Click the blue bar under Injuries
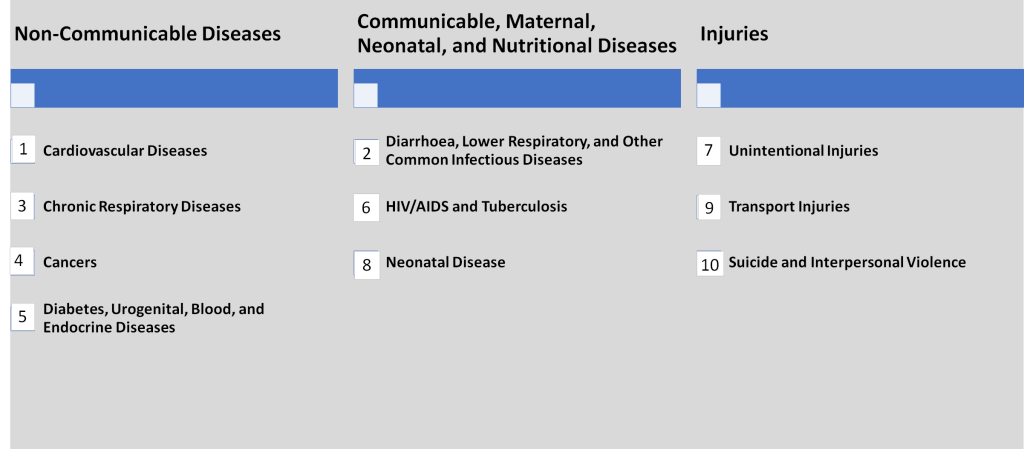The width and height of the screenshot is (1024, 449). pos(870,88)
